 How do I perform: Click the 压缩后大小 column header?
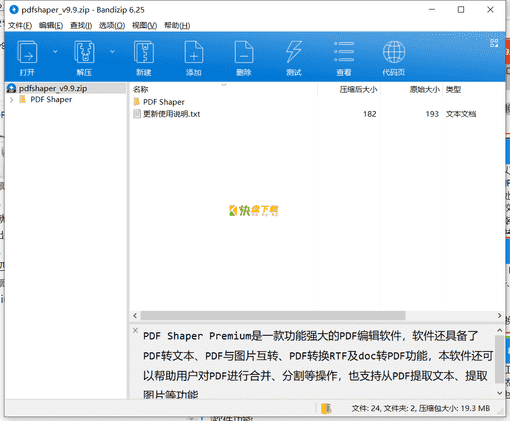click(349, 89)
